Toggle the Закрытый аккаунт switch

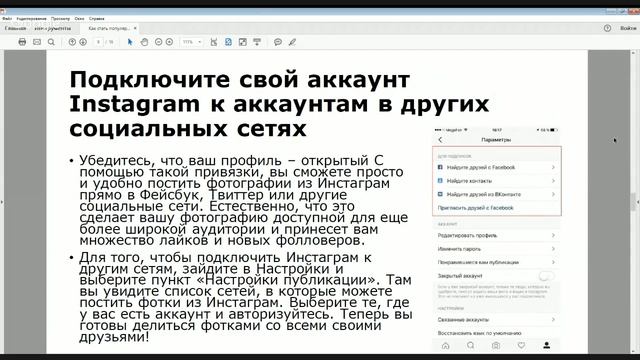(x=547, y=276)
